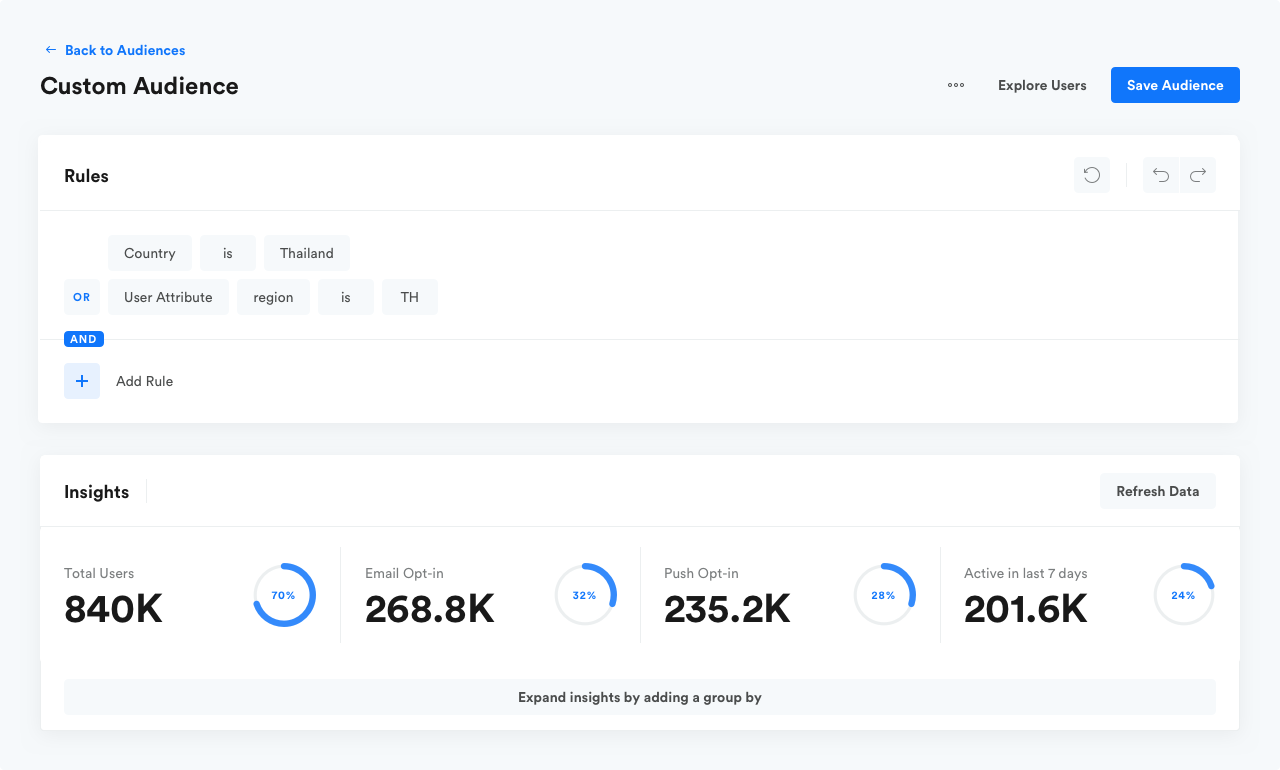
Task: Click Explore Users
Action: coord(1042,85)
